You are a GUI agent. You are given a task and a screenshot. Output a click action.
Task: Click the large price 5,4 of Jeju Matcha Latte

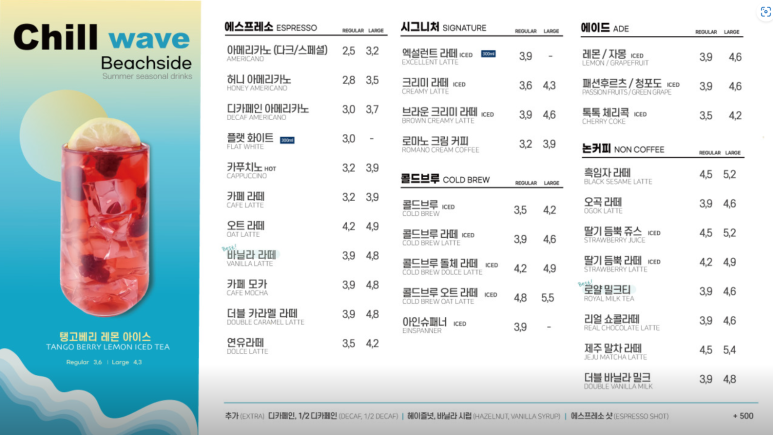pyautogui.click(x=730, y=350)
